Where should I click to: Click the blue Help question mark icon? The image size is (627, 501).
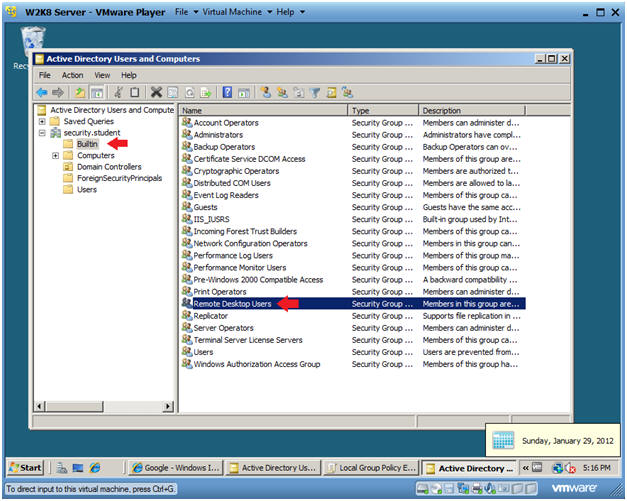227,93
